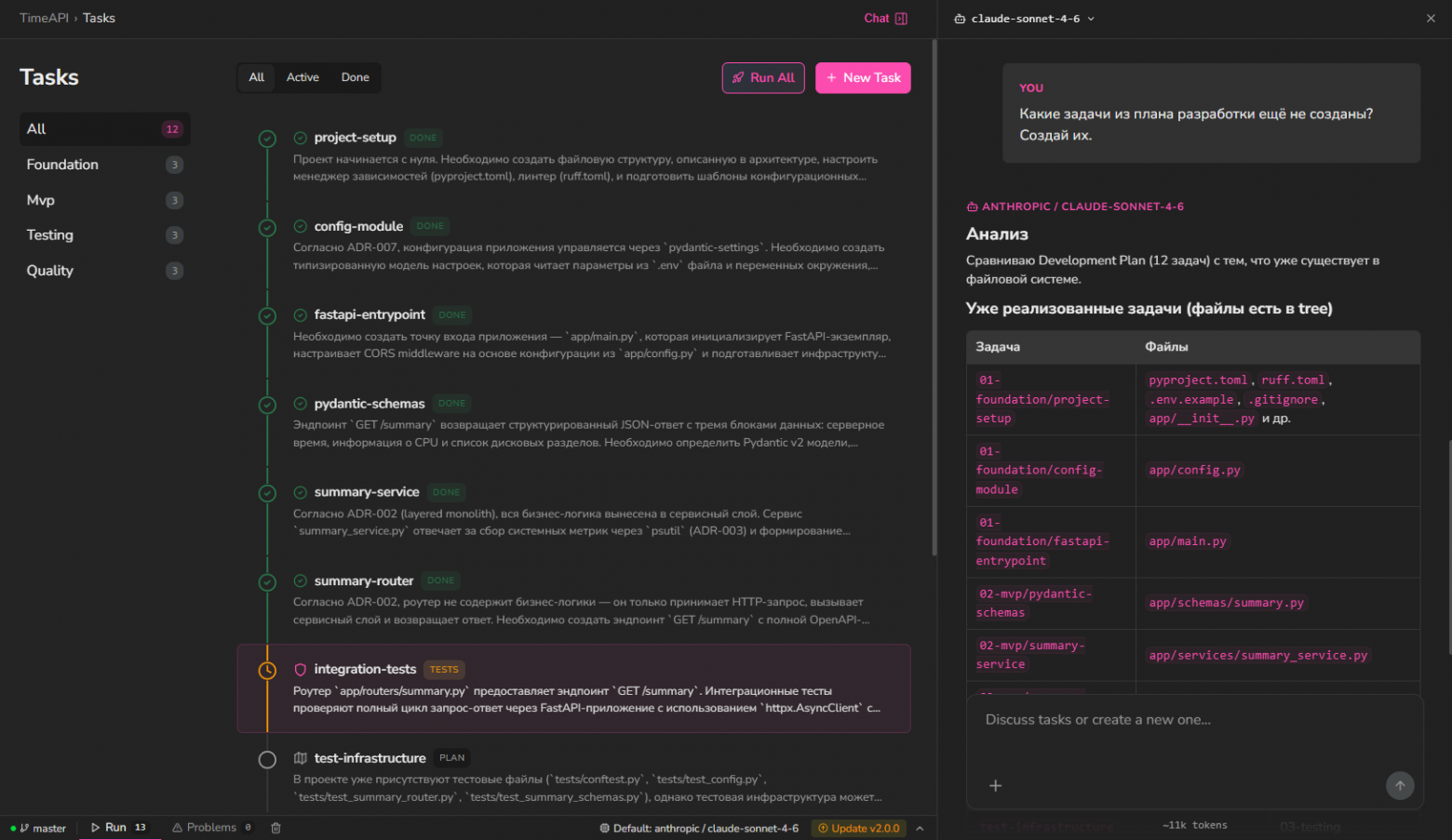
Task: Click the trash icon next to Problems
Action: [x=275, y=827]
